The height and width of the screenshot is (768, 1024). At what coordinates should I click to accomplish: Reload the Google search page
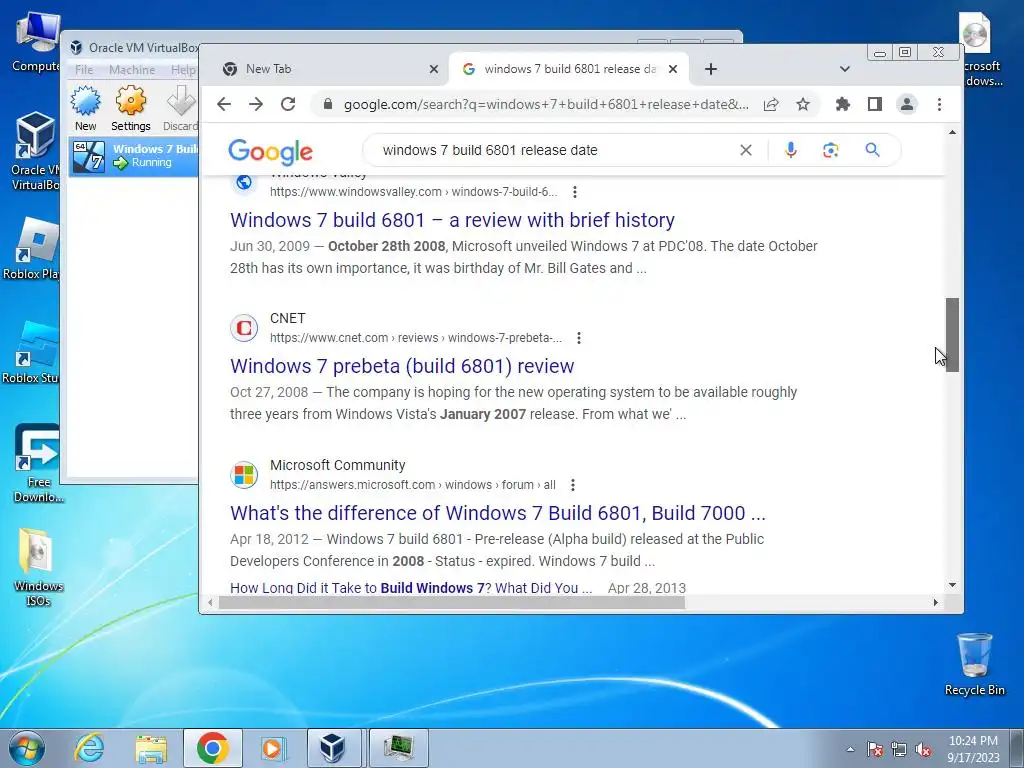(288, 104)
